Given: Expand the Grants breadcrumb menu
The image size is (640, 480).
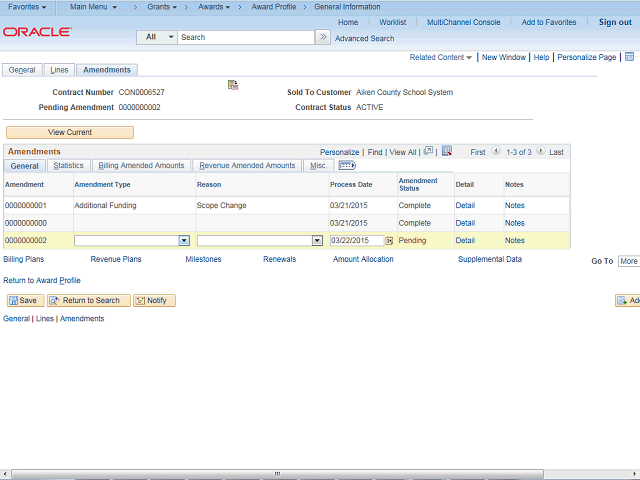Looking at the screenshot, I should 162,7.
